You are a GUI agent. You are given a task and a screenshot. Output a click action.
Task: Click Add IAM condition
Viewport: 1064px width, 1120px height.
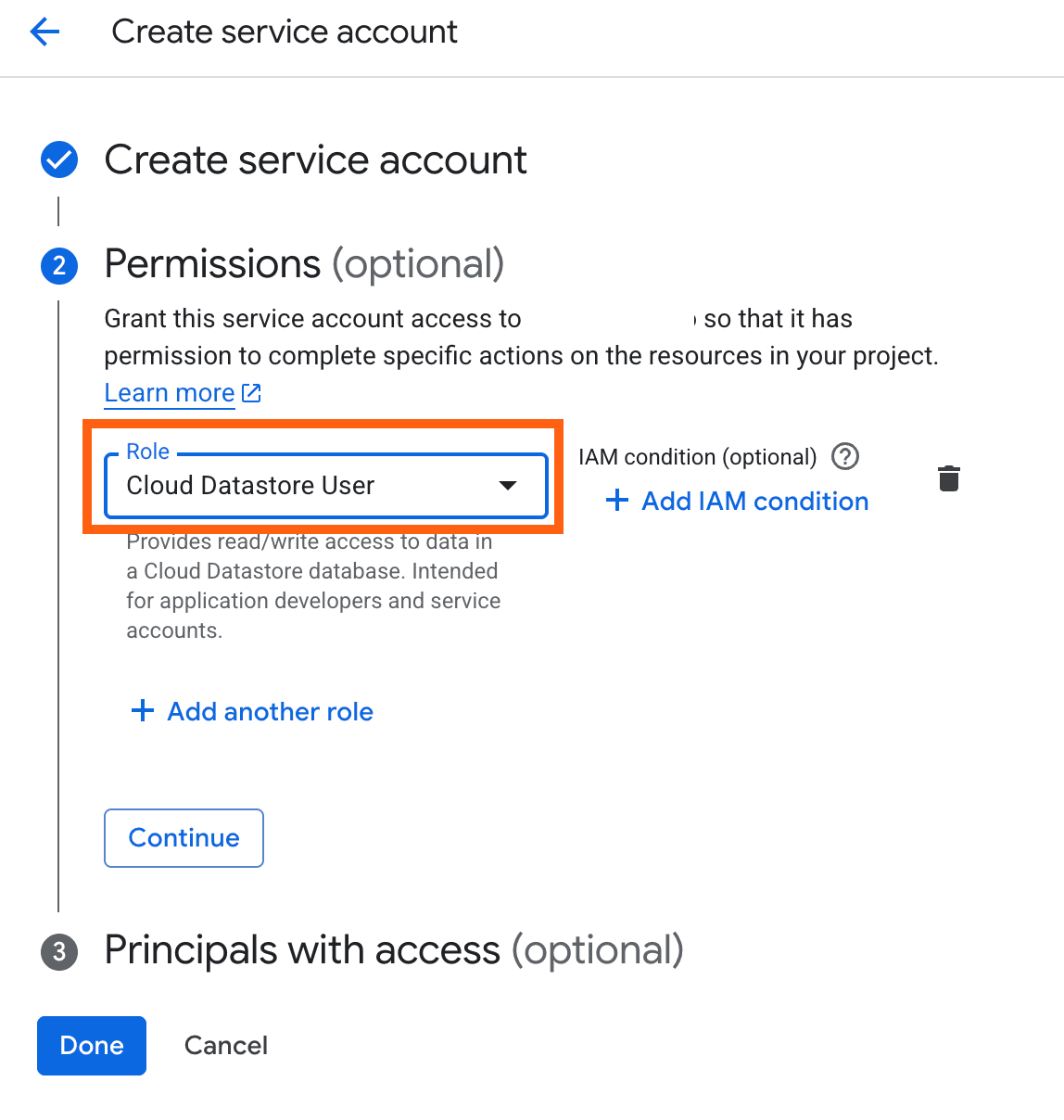(x=754, y=501)
